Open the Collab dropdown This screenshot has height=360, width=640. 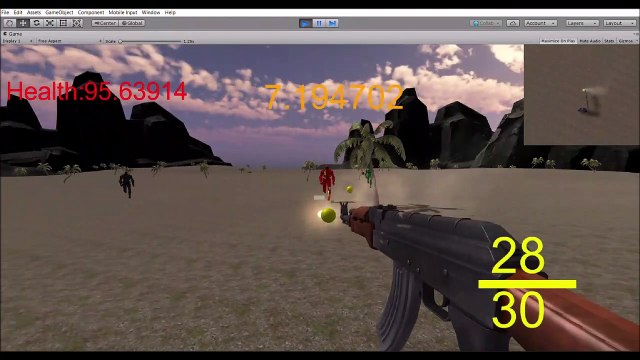point(486,23)
